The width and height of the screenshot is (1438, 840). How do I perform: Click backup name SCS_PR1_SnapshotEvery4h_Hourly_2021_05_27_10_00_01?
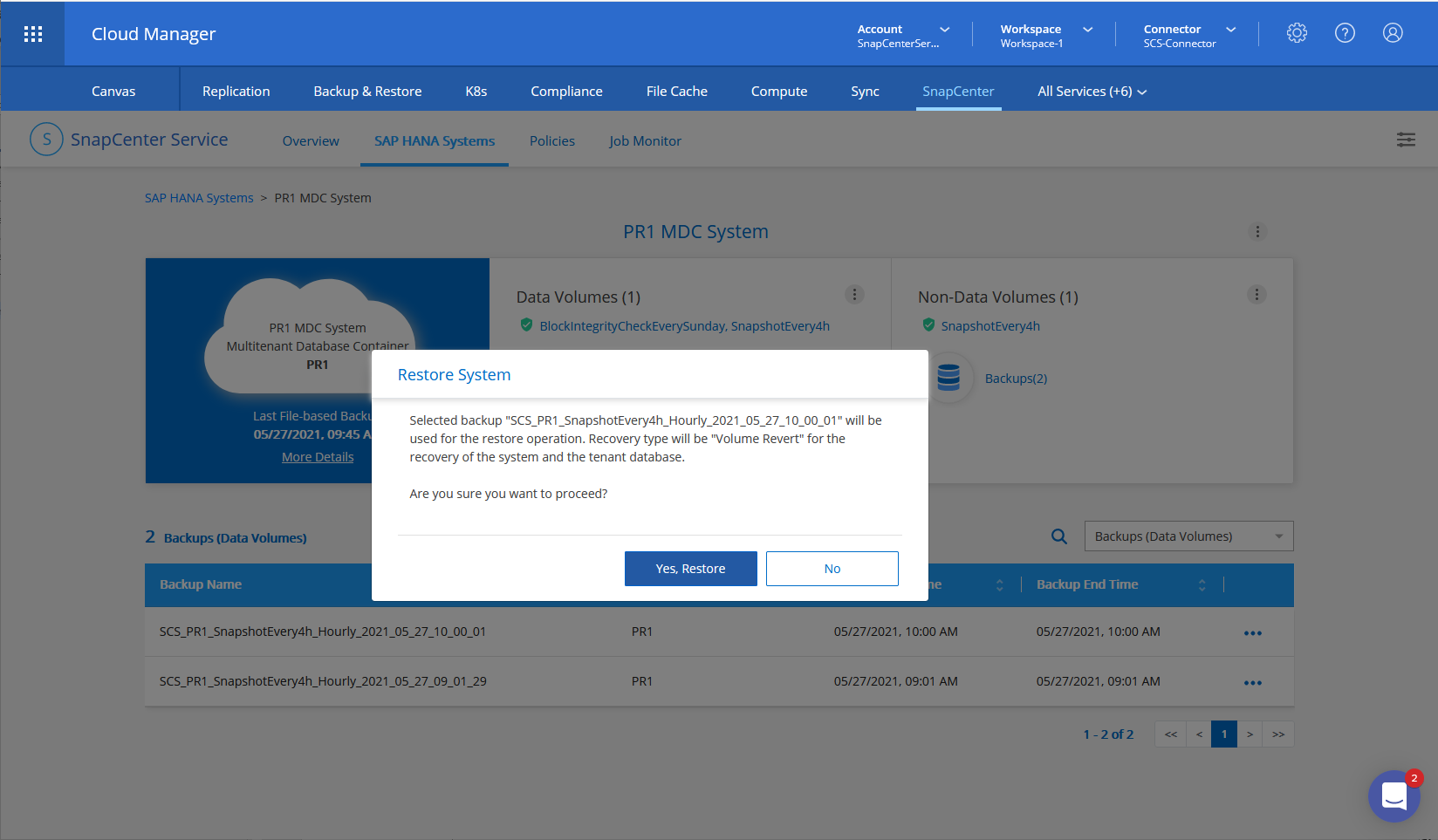pyautogui.click(x=323, y=632)
